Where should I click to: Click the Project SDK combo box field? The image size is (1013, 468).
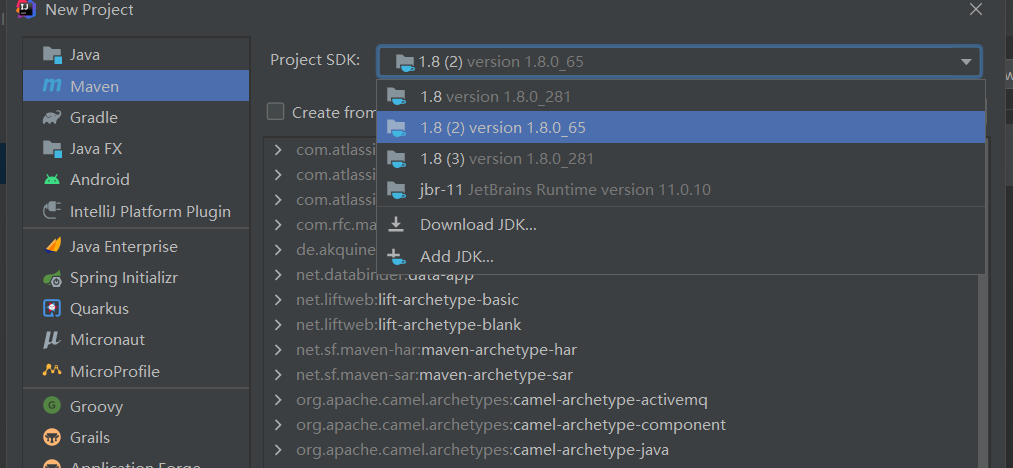680,62
